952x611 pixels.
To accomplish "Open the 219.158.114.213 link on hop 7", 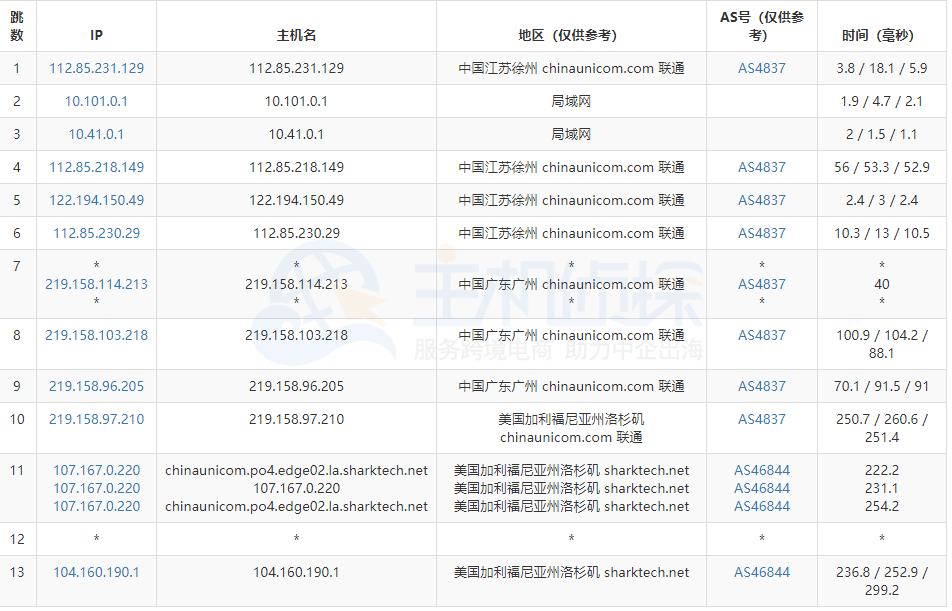I will tap(97, 284).
